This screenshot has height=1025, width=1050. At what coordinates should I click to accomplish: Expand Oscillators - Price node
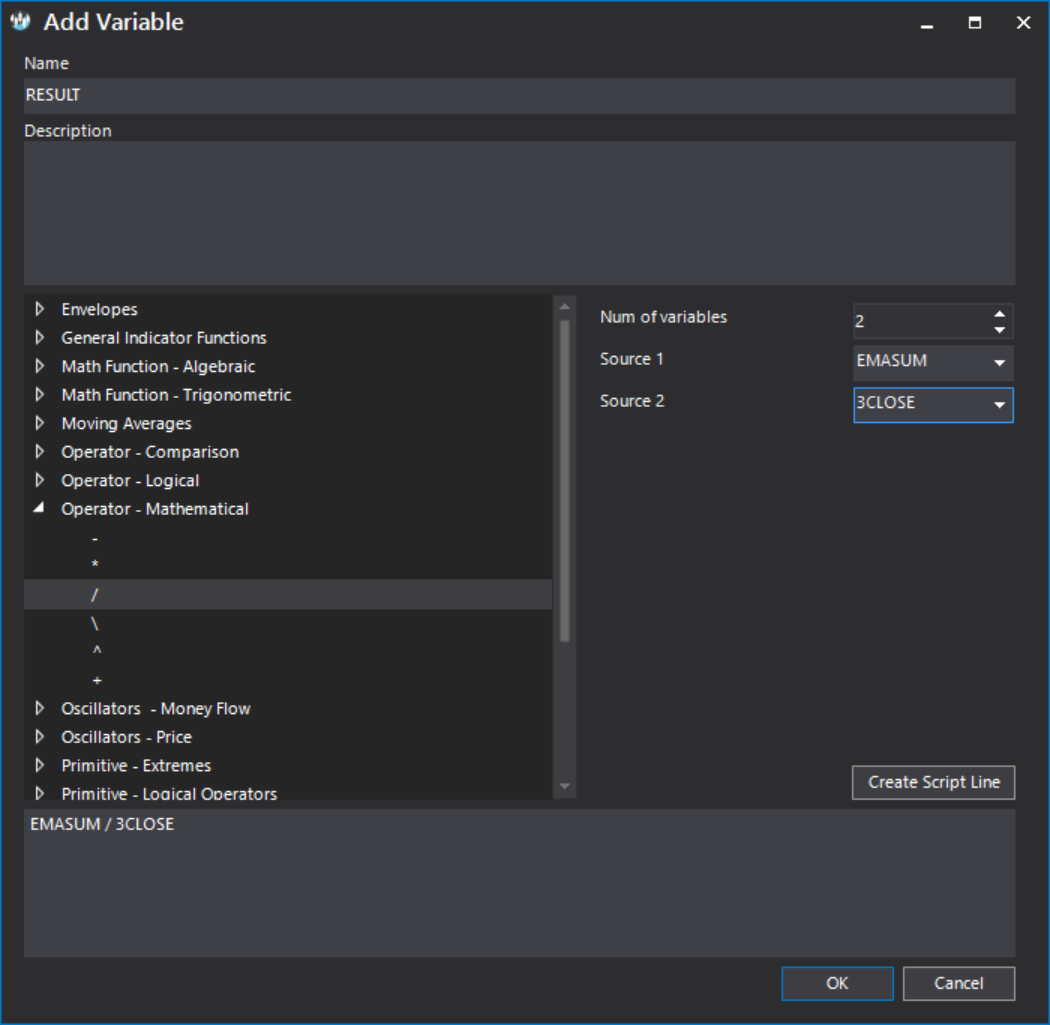coord(40,736)
